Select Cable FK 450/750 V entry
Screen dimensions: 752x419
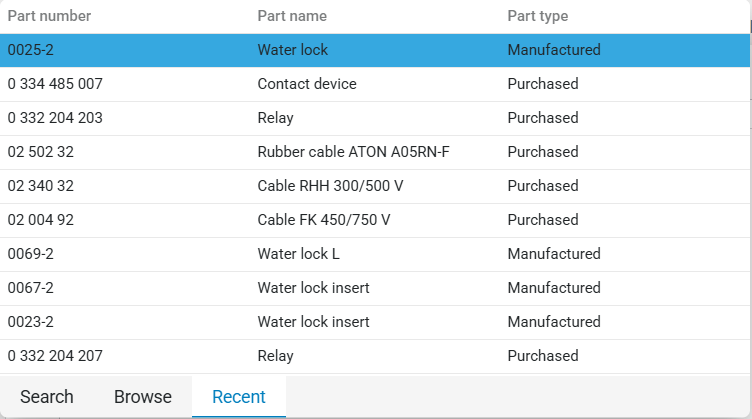click(375, 220)
